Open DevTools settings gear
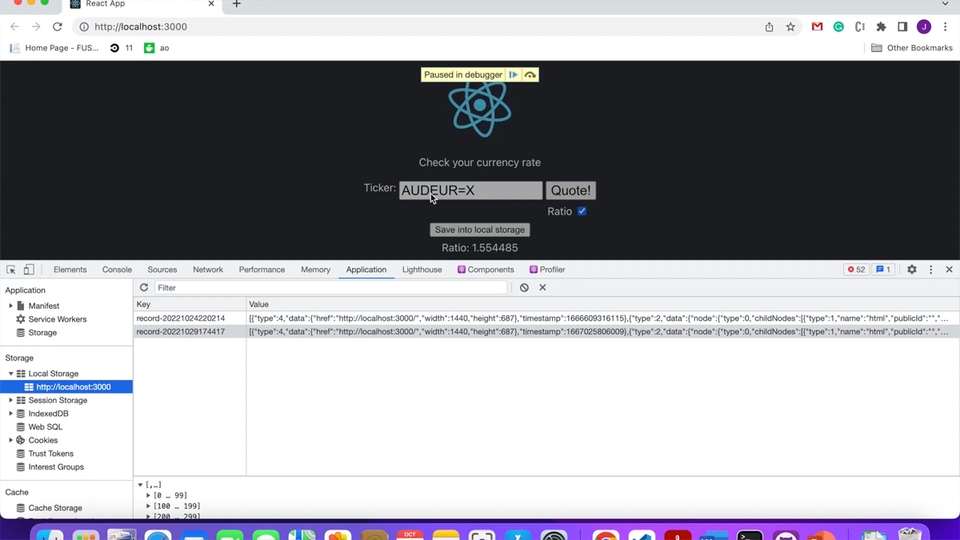This screenshot has width=960, height=540. (x=912, y=269)
